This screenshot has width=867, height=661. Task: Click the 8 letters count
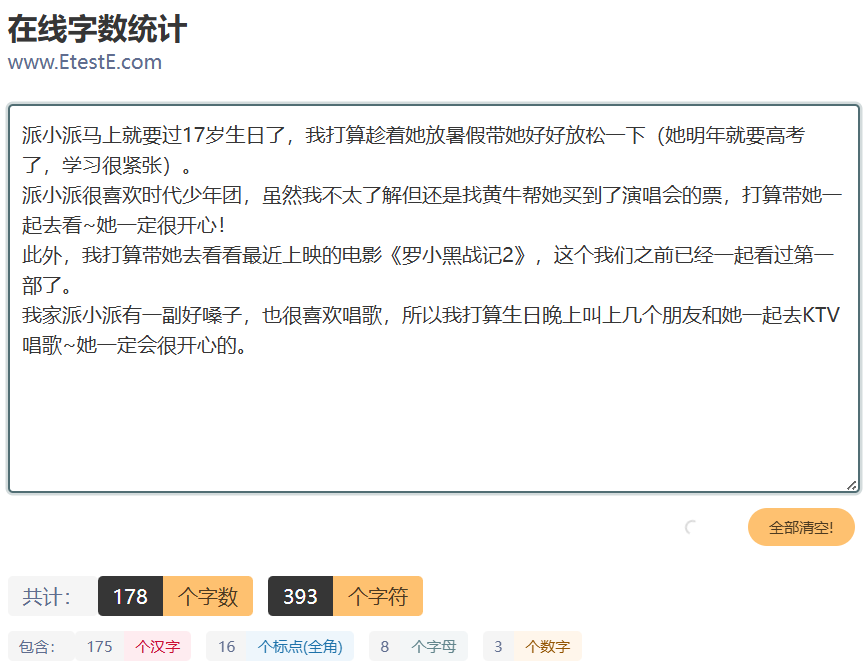point(385,646)
